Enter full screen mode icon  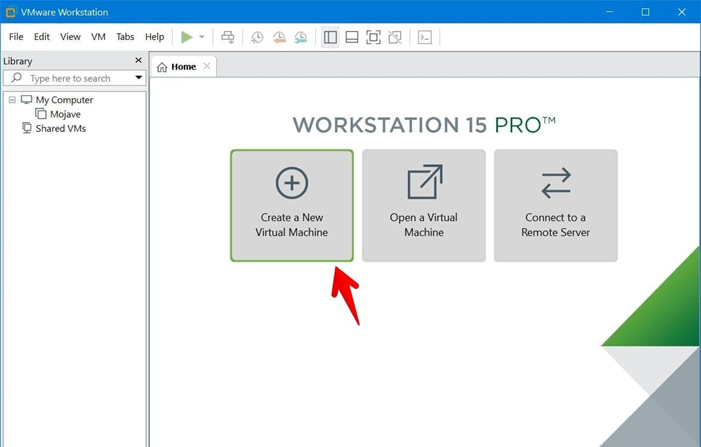coord(373,37)
